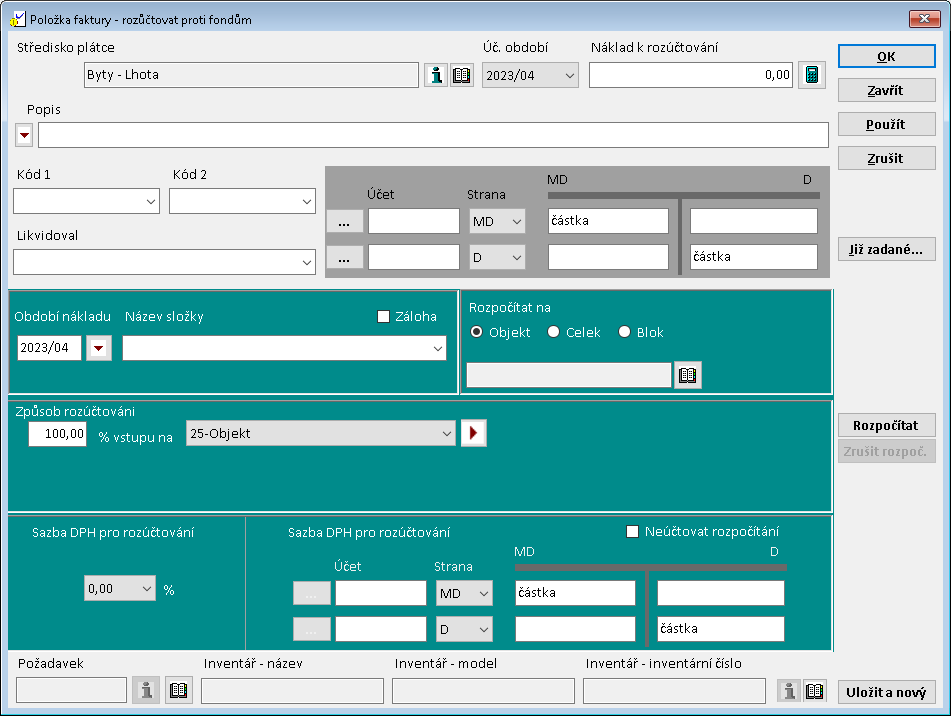Open the book lookup beside Středisko plátce

coord(461,76)
